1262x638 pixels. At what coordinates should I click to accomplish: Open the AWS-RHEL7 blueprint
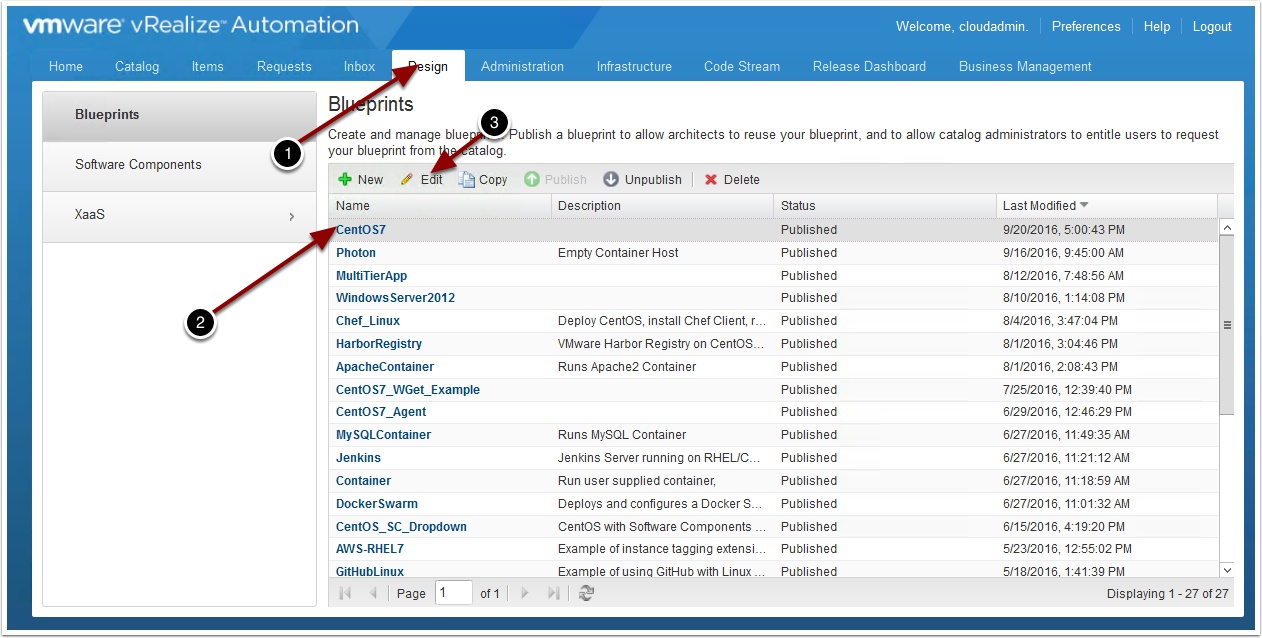[x=370, y=549]
